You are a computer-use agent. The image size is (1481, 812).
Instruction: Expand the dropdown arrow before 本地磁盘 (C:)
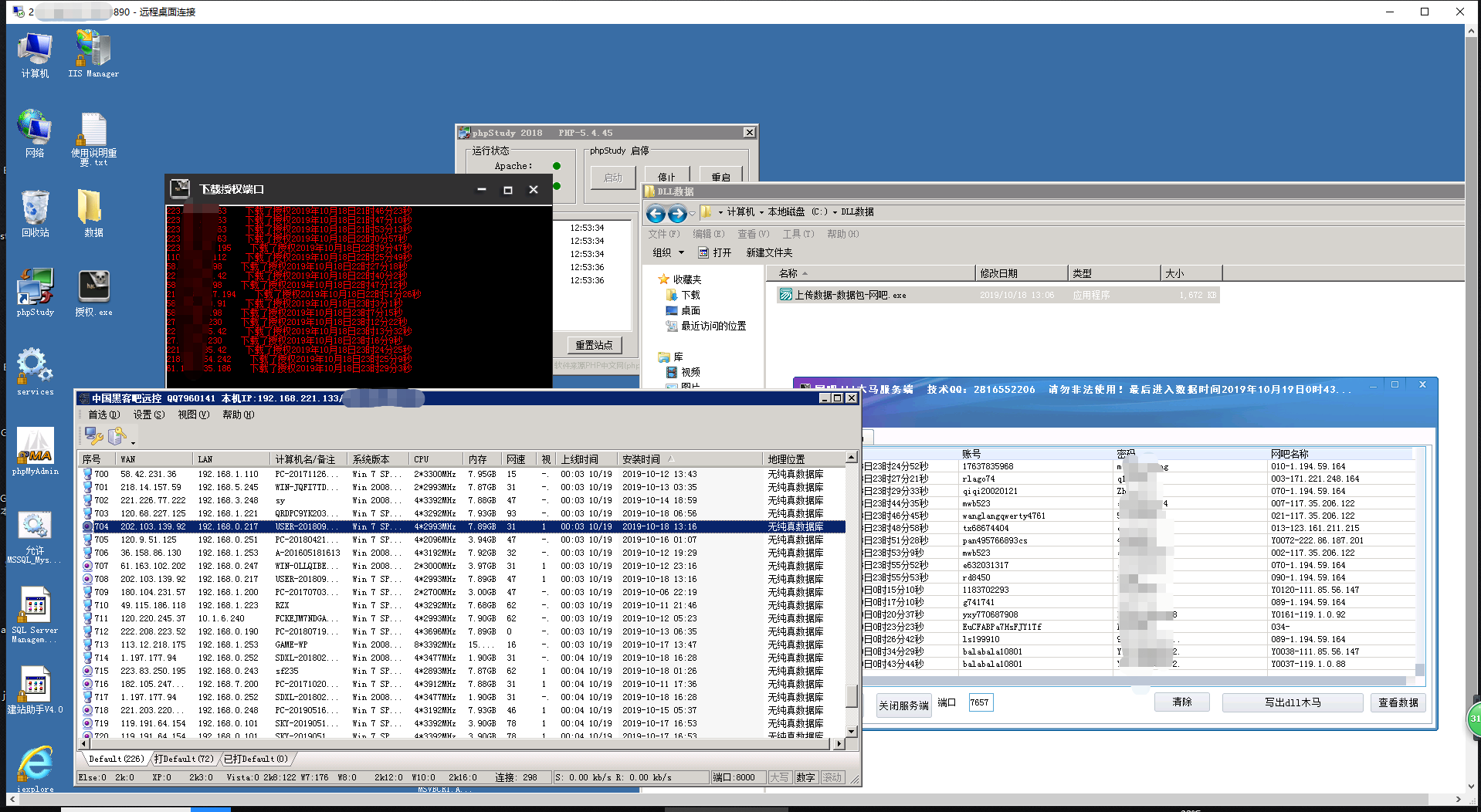click(x=761, y=212)
